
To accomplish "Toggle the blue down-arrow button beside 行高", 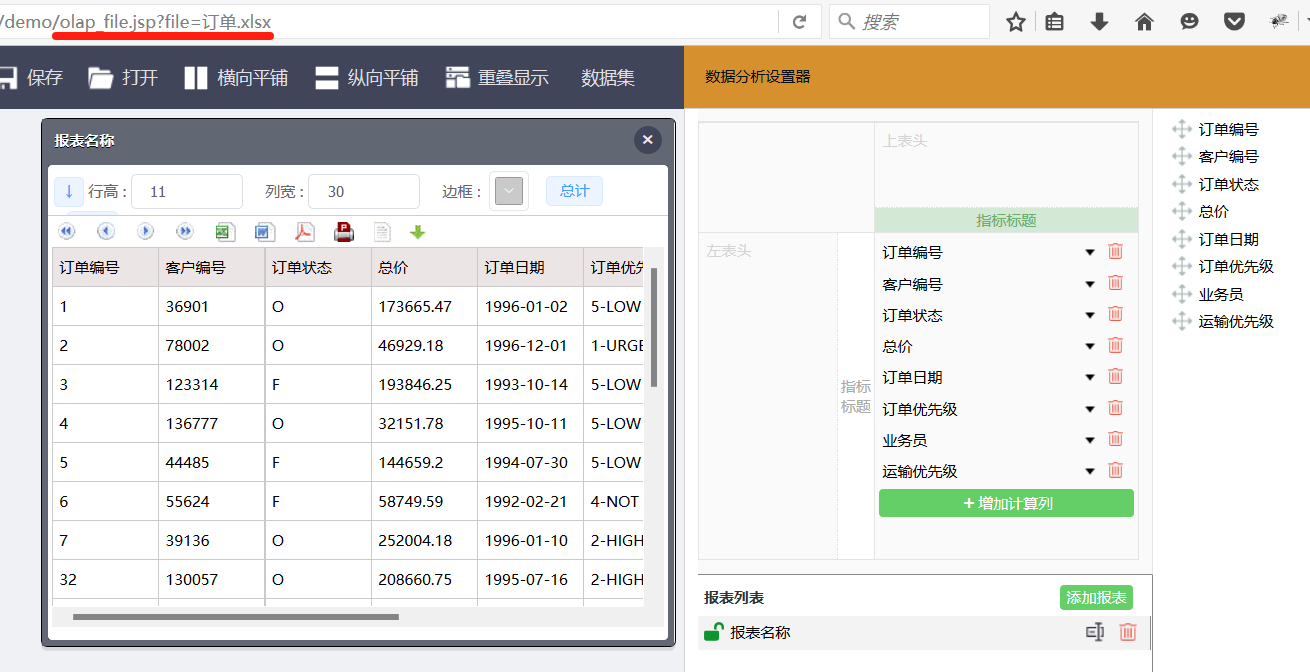I will (69, 191).
